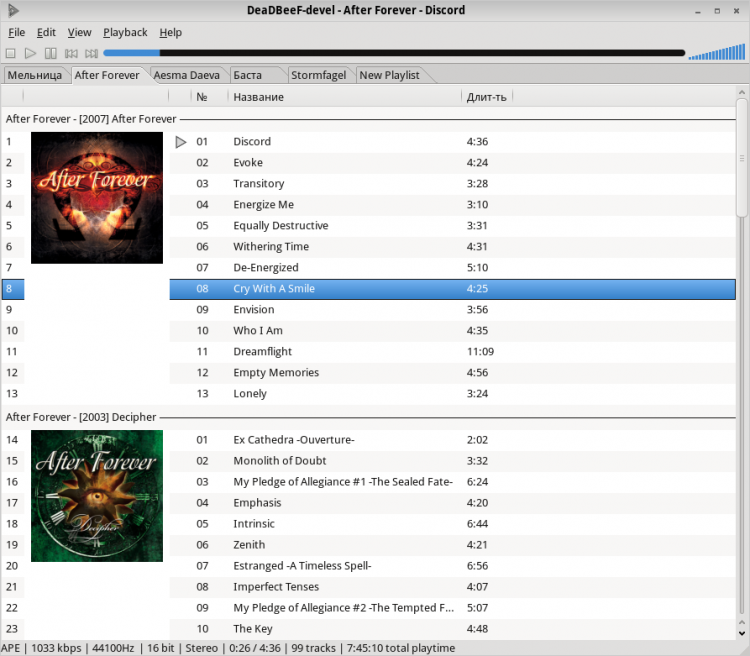Click 1033 kbps in the status bar
Viewport: 750px width, 656px height.
56,648
